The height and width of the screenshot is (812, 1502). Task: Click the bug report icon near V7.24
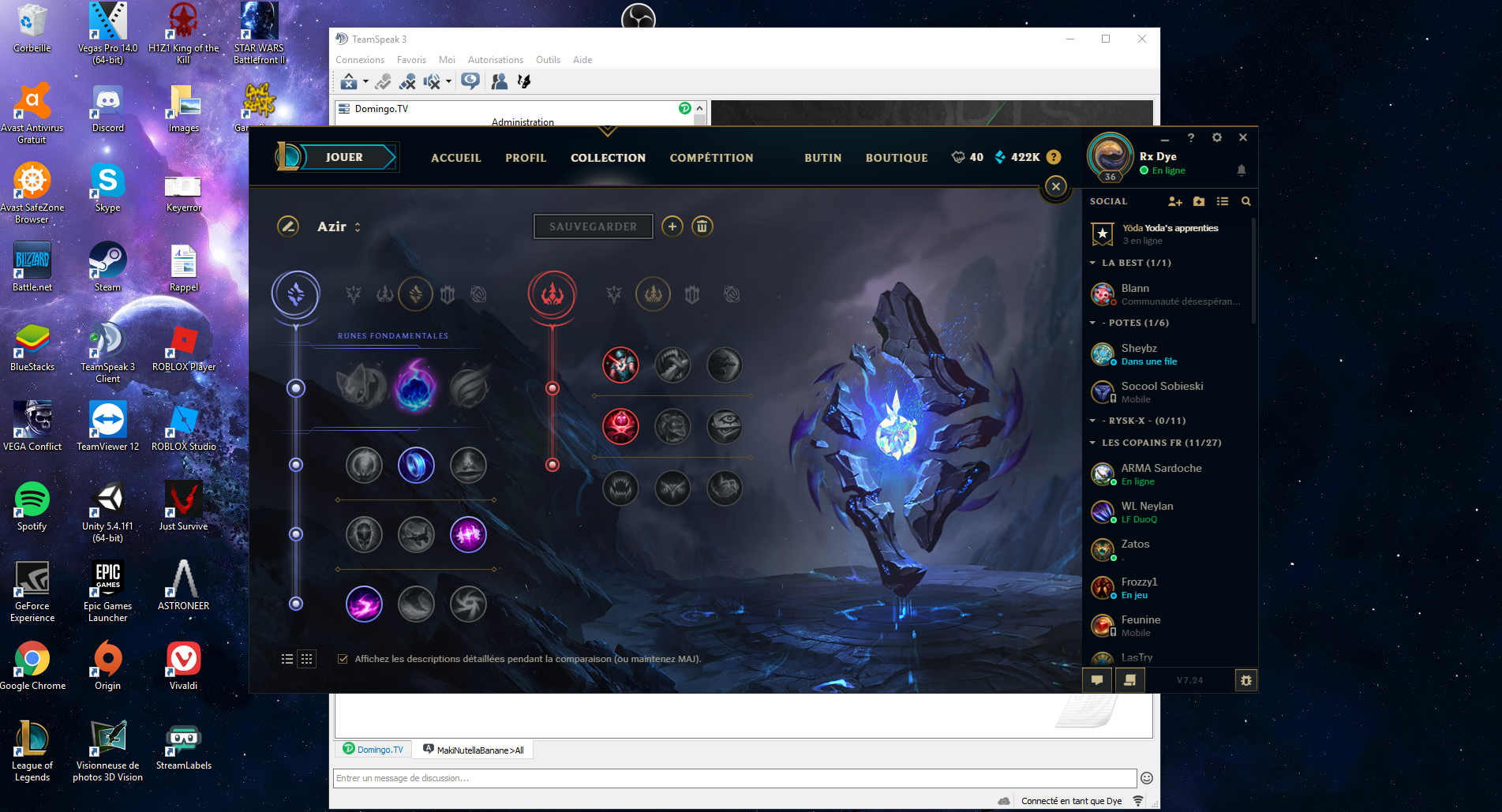tap(1245, 680)
